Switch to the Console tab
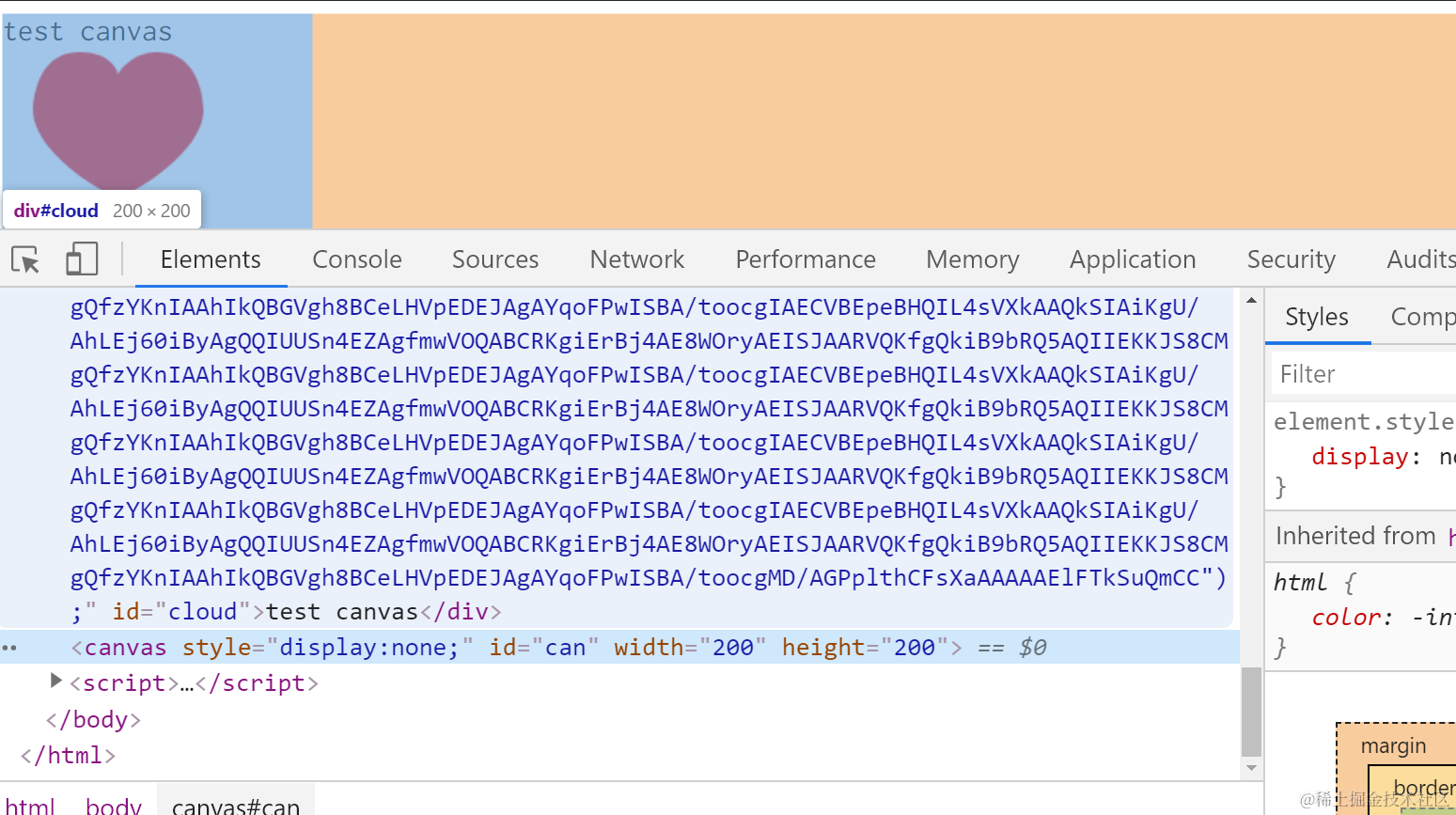The width and height of the screenshot is (1456, 815). pyautogui.click(x=357, y=259)
